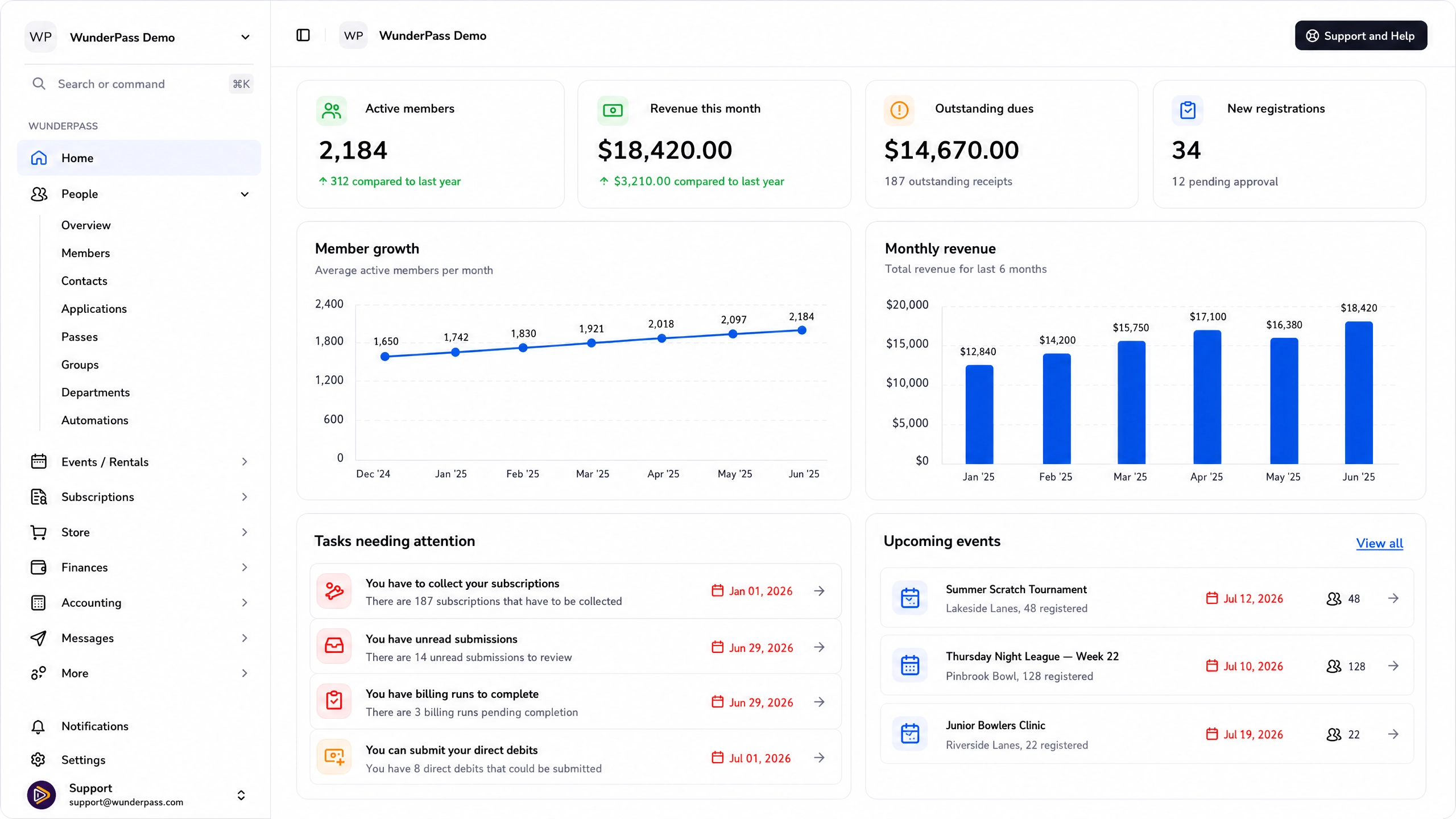Open Departments in the sidebar
Viewport: 1456px width, 819px height.
coord(96,392)
